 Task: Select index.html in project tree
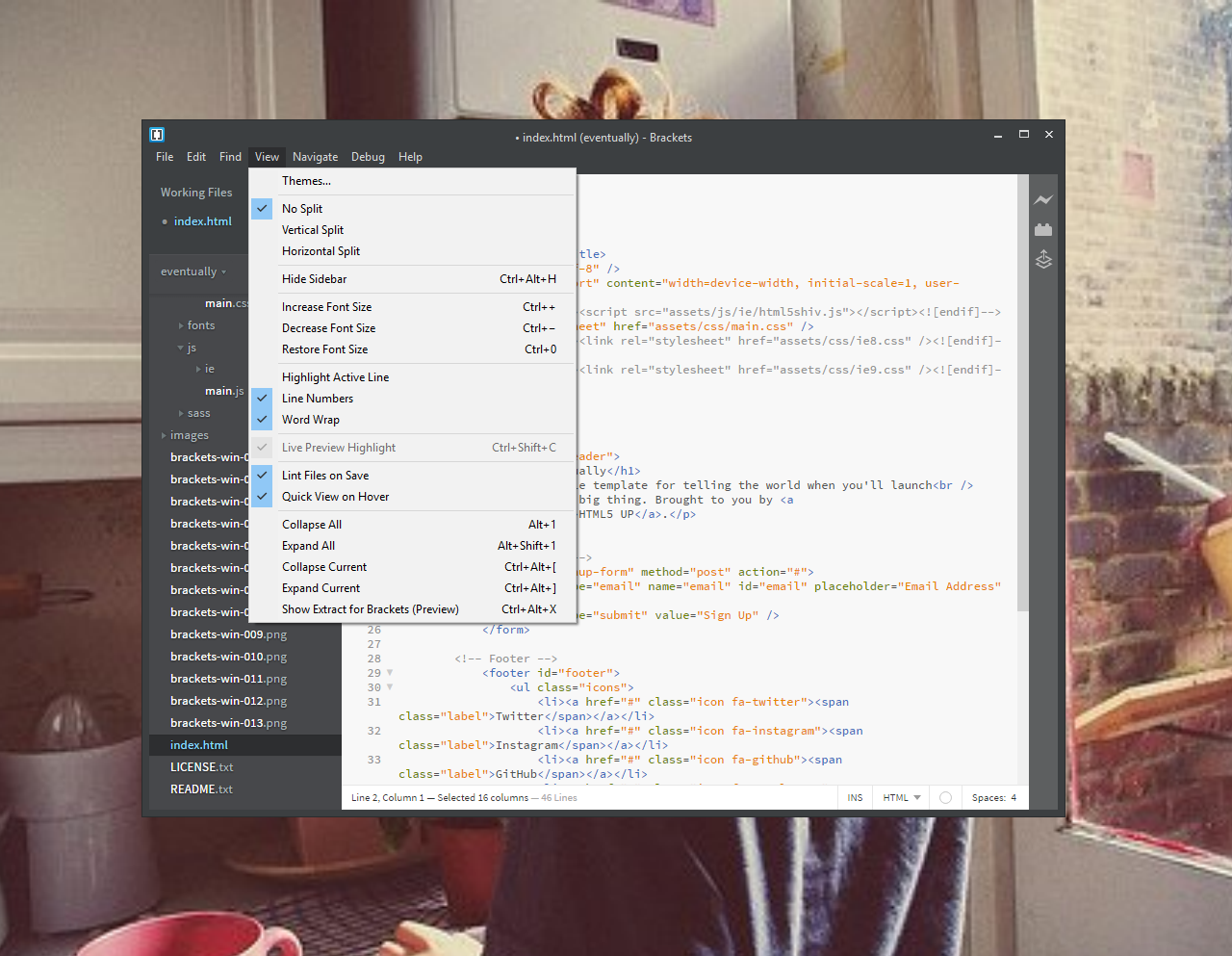click(245, 745)
